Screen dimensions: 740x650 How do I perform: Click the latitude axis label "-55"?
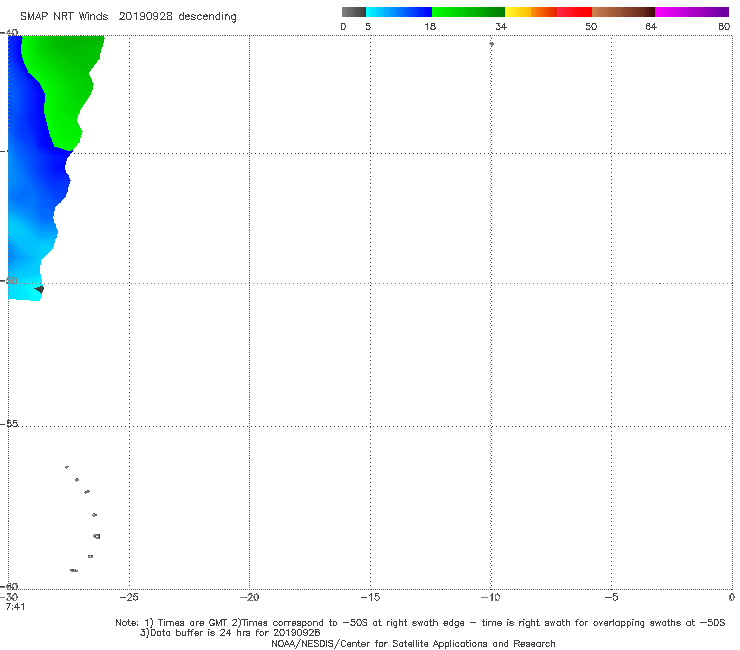point(9,423)
